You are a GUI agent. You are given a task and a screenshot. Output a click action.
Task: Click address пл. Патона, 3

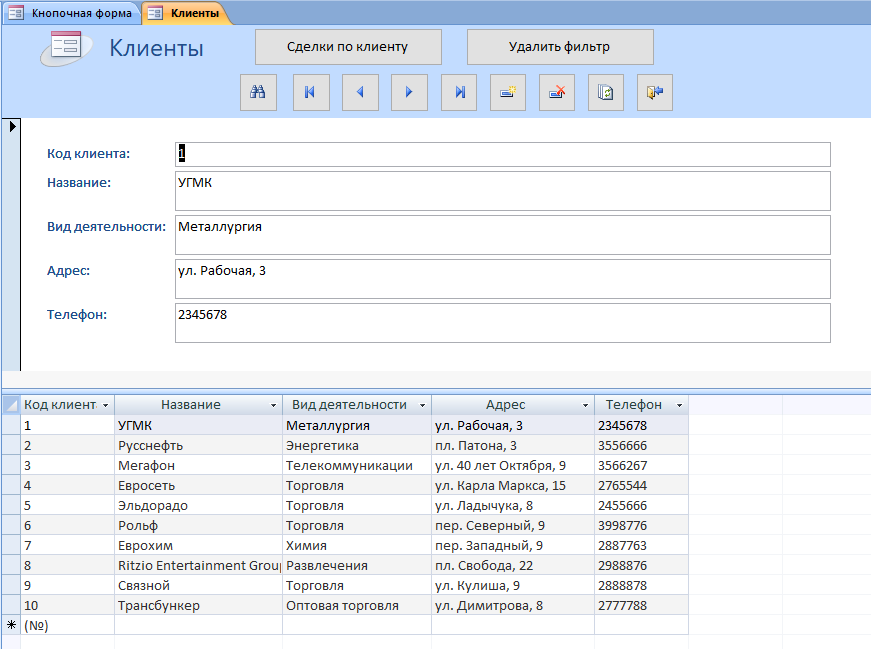[x=513, y=446]
